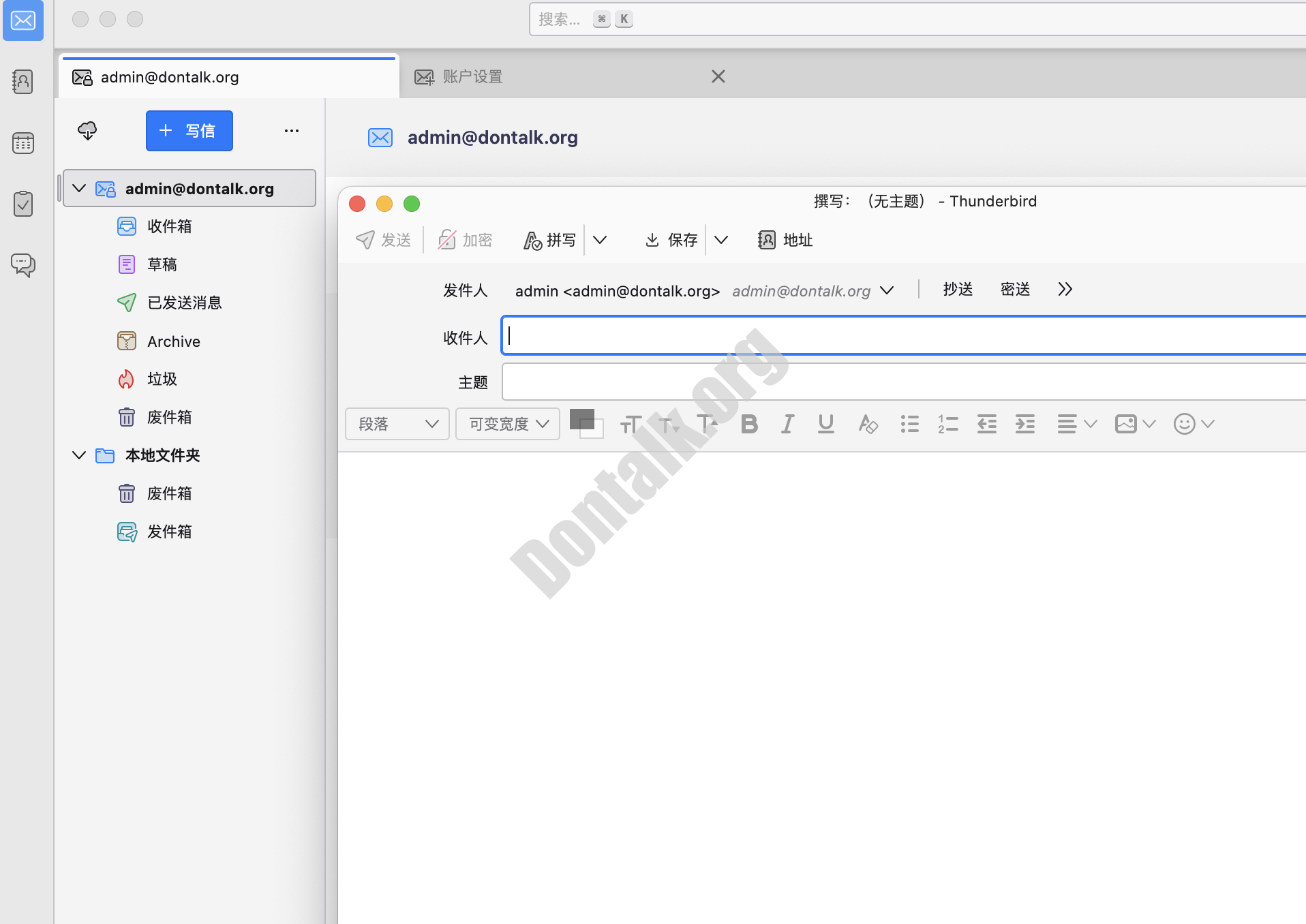Open the 地址 address sidebar in compose window
Viewport: 1306px width, 924px height.
(x=784, y=240)
